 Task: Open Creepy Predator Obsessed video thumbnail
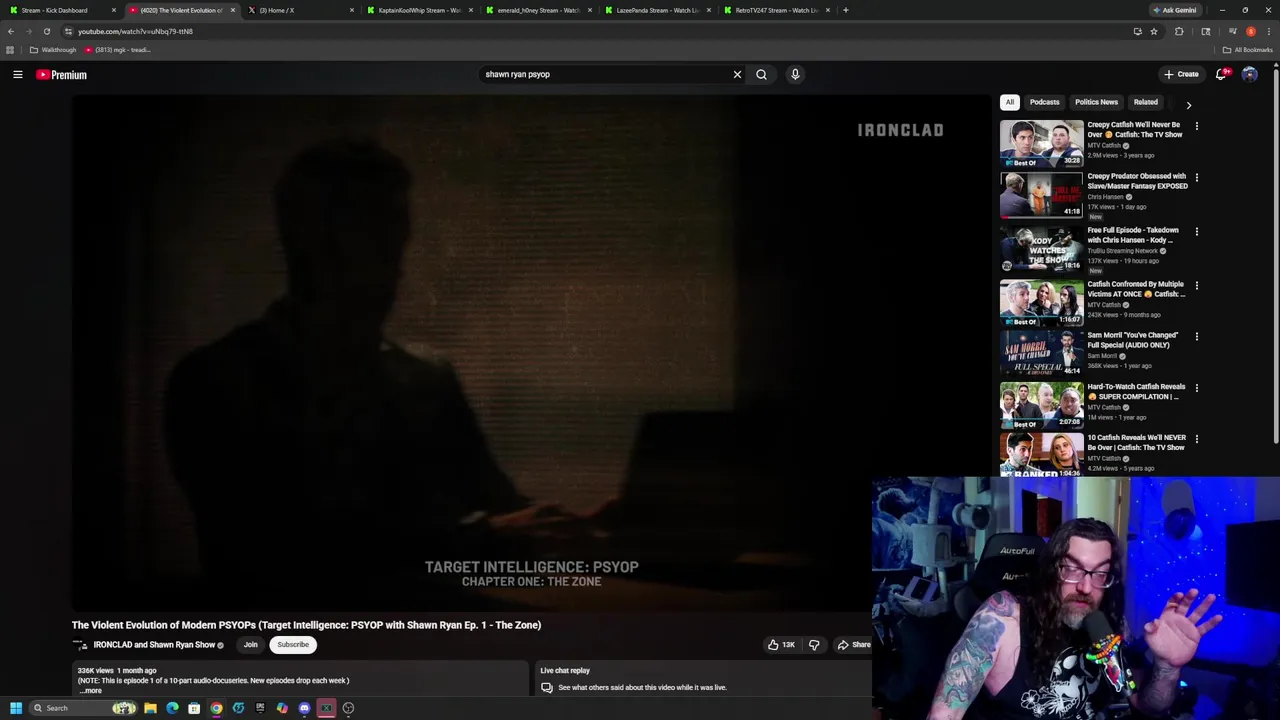click(x=1041, y=194)
